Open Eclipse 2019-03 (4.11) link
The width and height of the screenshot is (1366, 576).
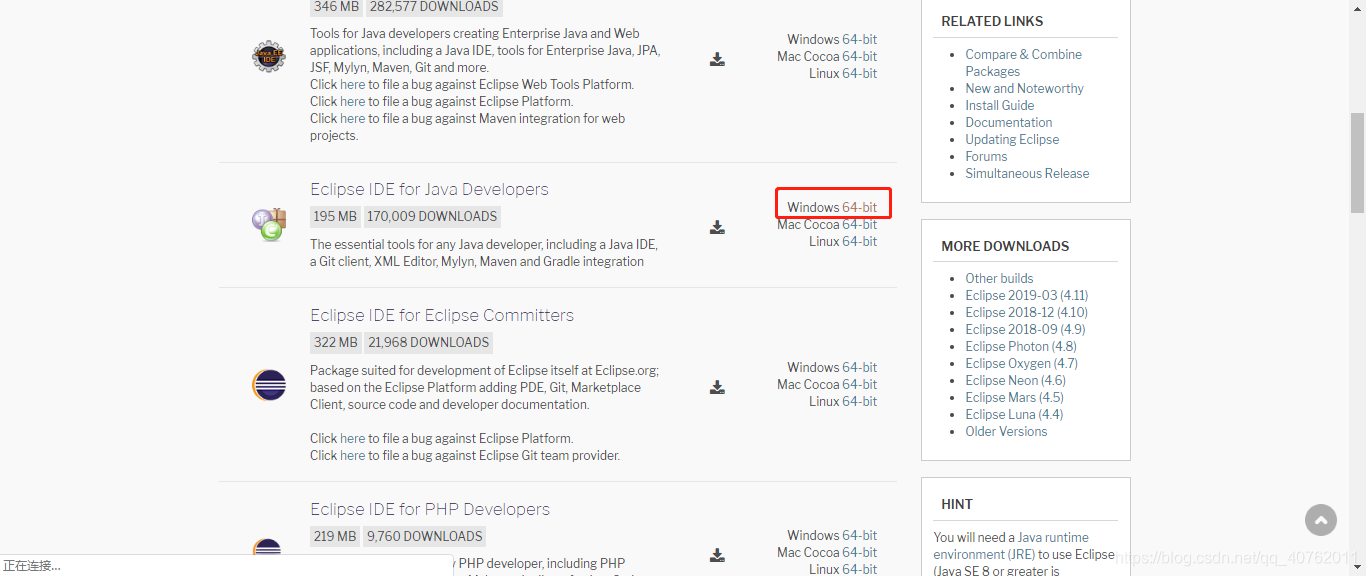click(1026, 295)
